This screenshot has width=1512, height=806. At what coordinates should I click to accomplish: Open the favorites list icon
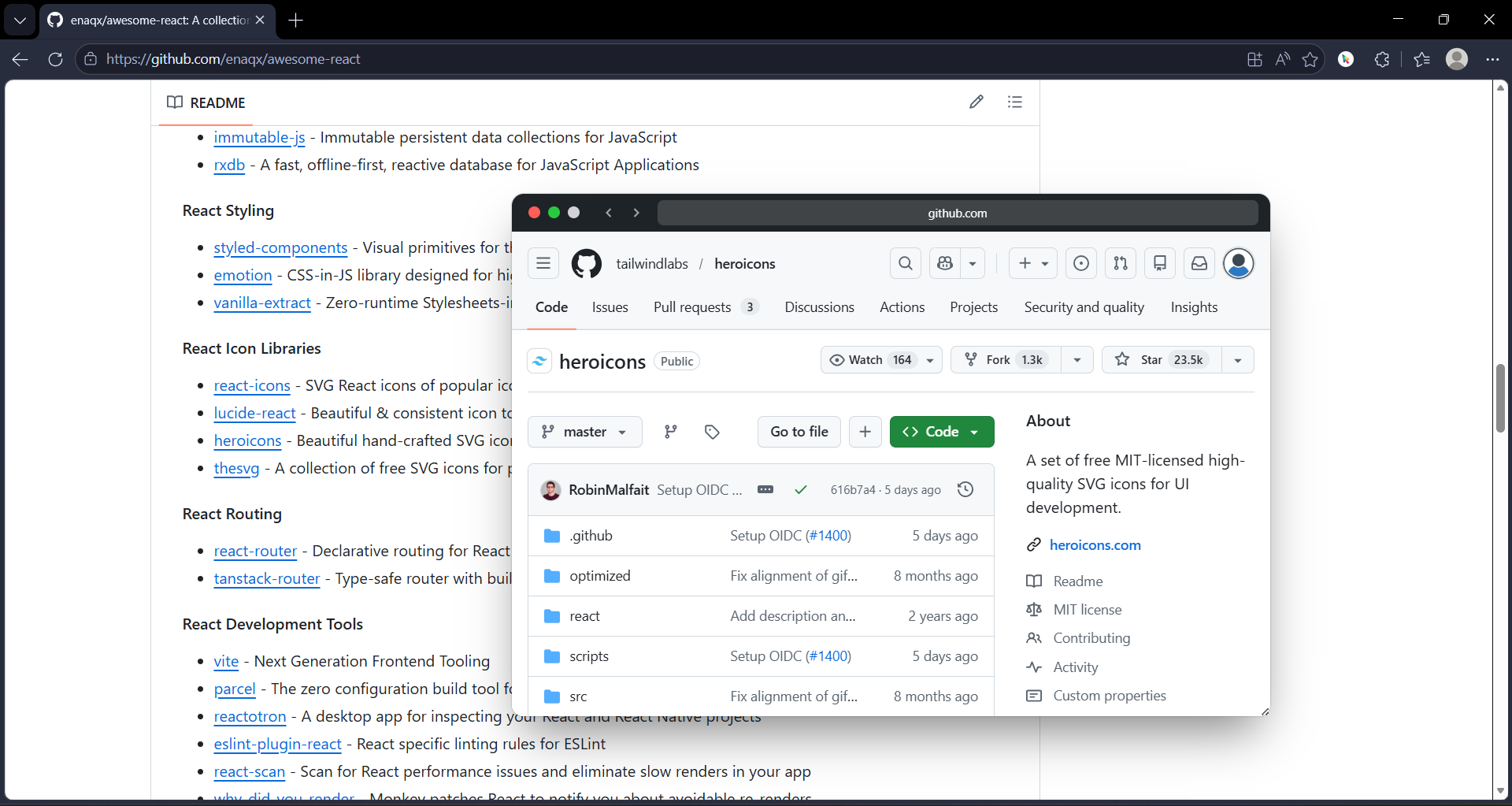pos(1421,59)
